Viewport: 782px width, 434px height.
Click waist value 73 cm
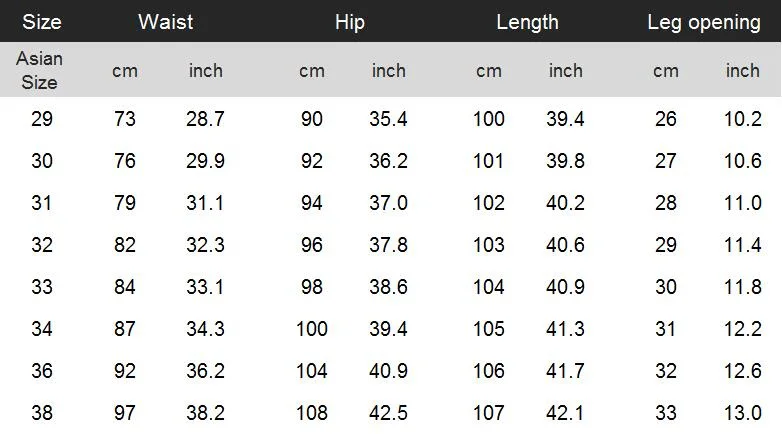click(x=125, y=119)
